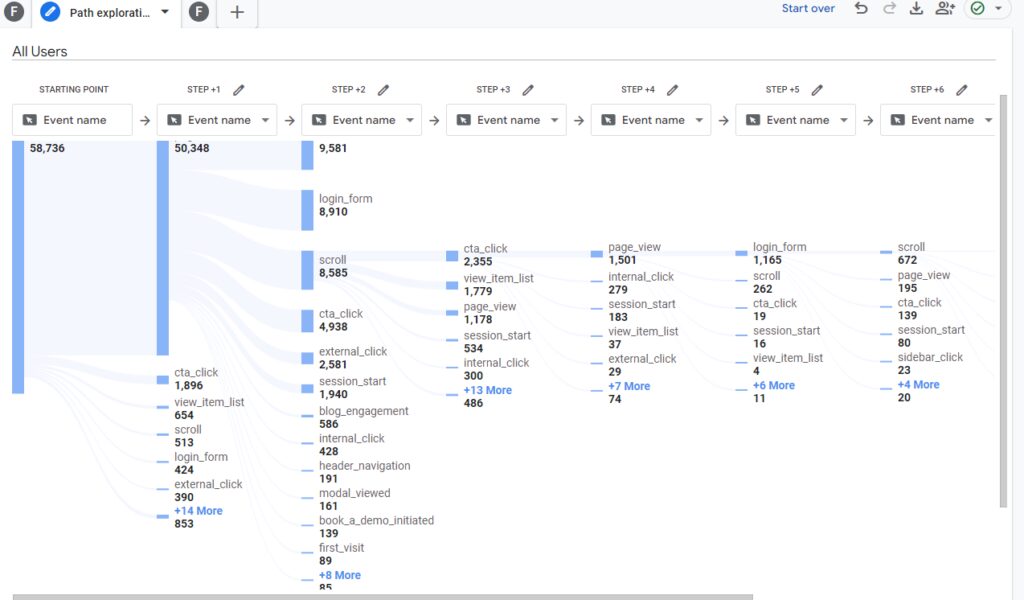Click the undo arrow icon
The width and height of the screenshot is (1024, 600).
click(861, 8)
